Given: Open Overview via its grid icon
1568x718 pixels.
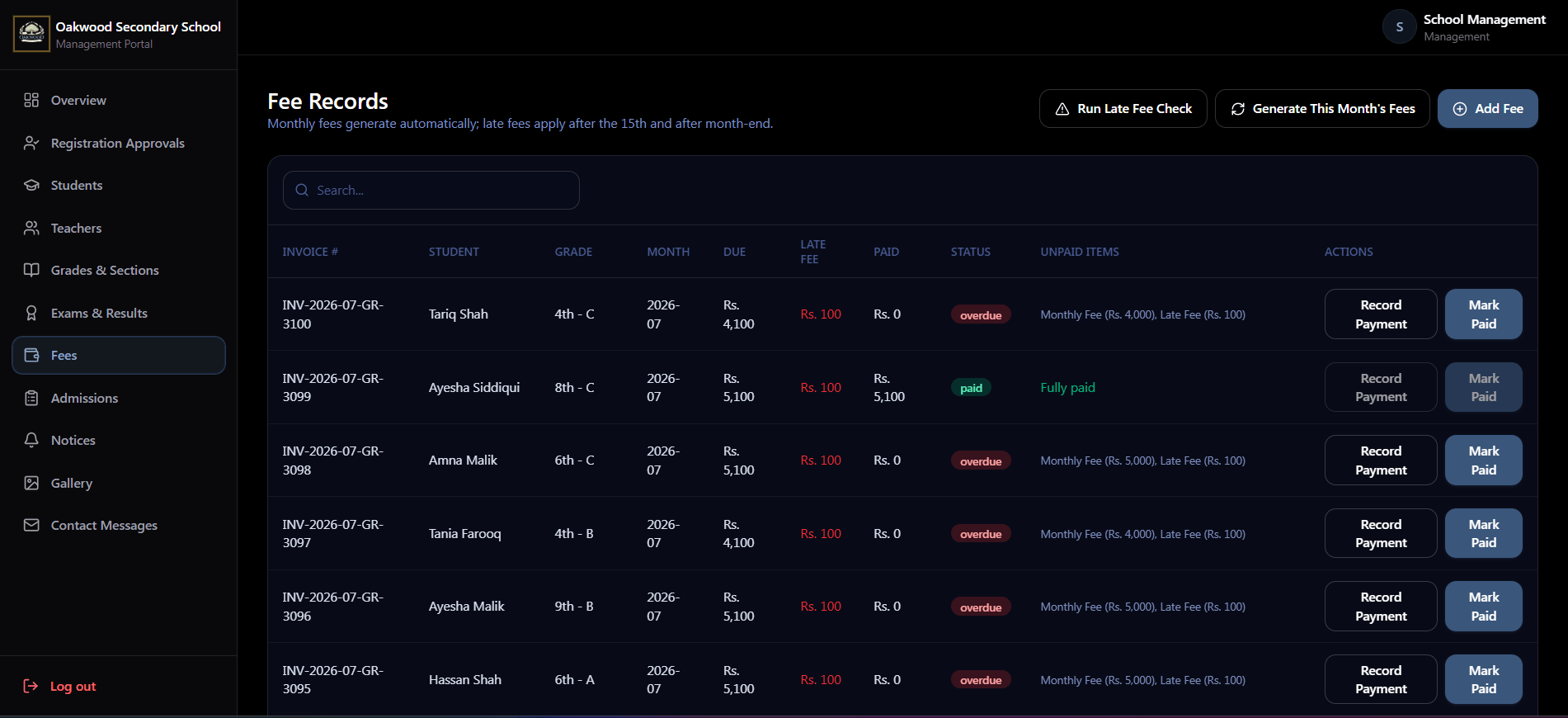Looking at the screenshot, I should coord(31,100).
